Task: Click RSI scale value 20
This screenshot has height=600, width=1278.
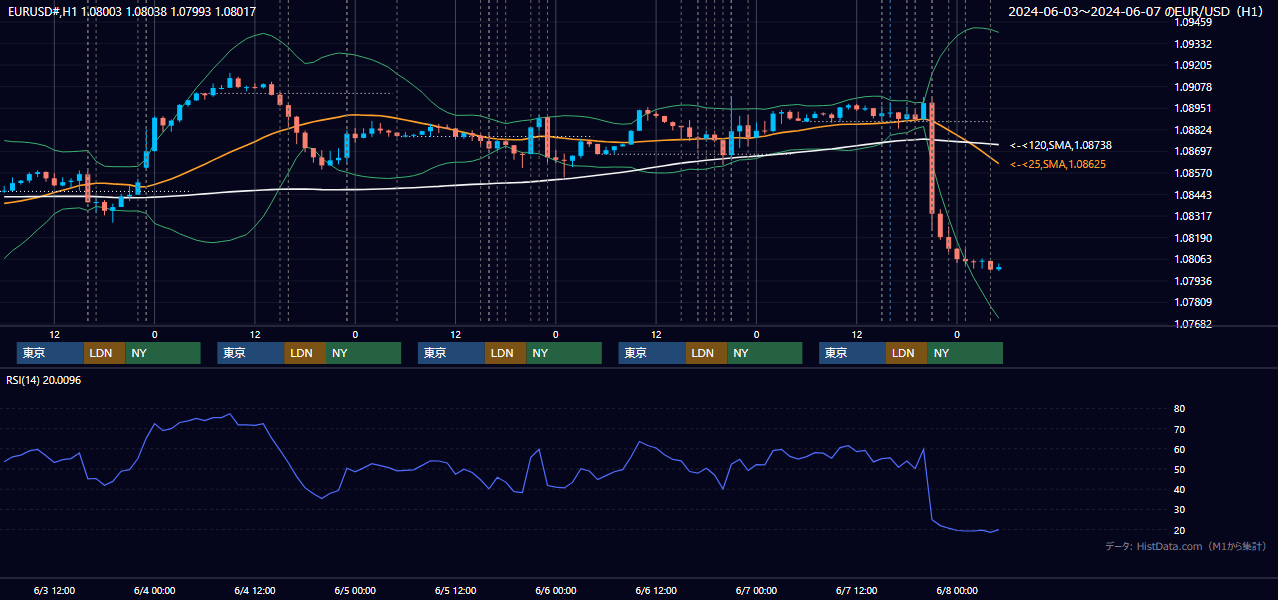Action: tap(1179, 530)
